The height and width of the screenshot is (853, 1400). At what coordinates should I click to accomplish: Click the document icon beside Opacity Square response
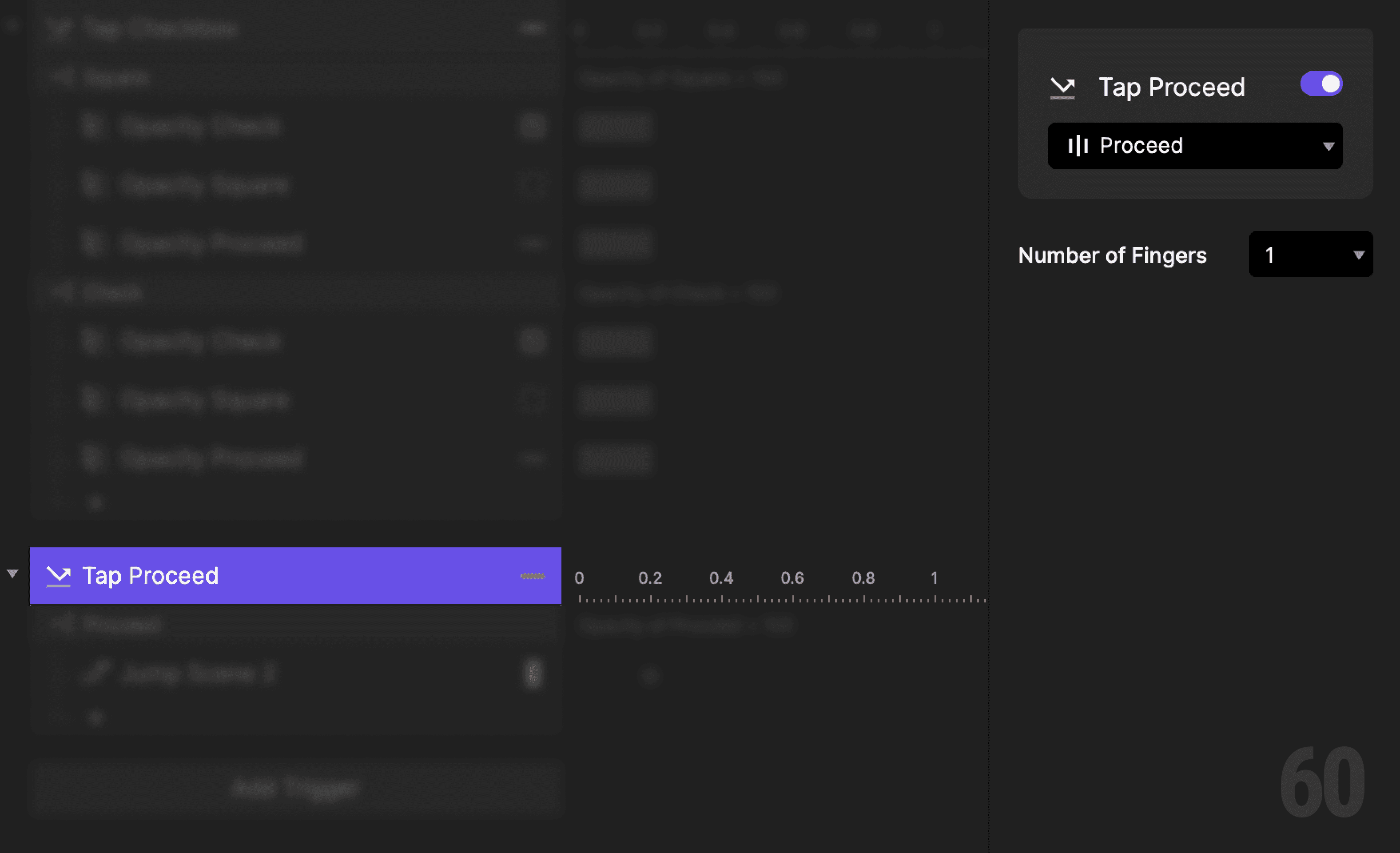93,185
